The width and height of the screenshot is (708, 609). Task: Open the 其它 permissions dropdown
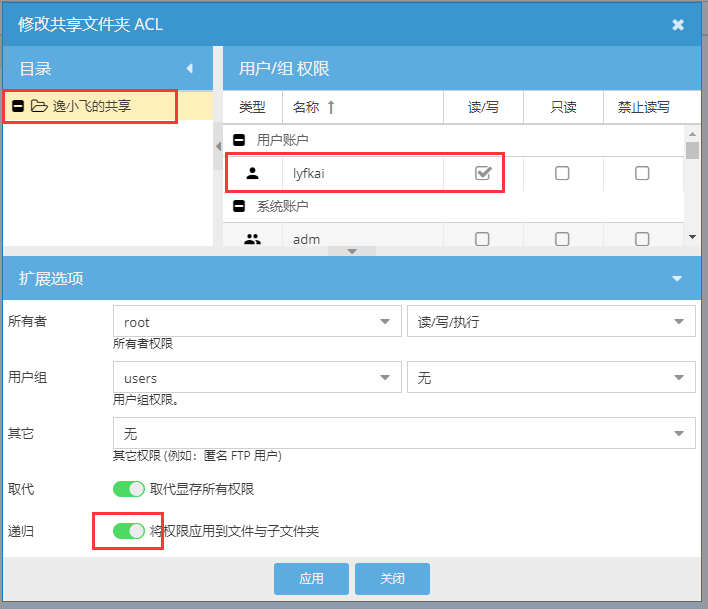(404, 434)
